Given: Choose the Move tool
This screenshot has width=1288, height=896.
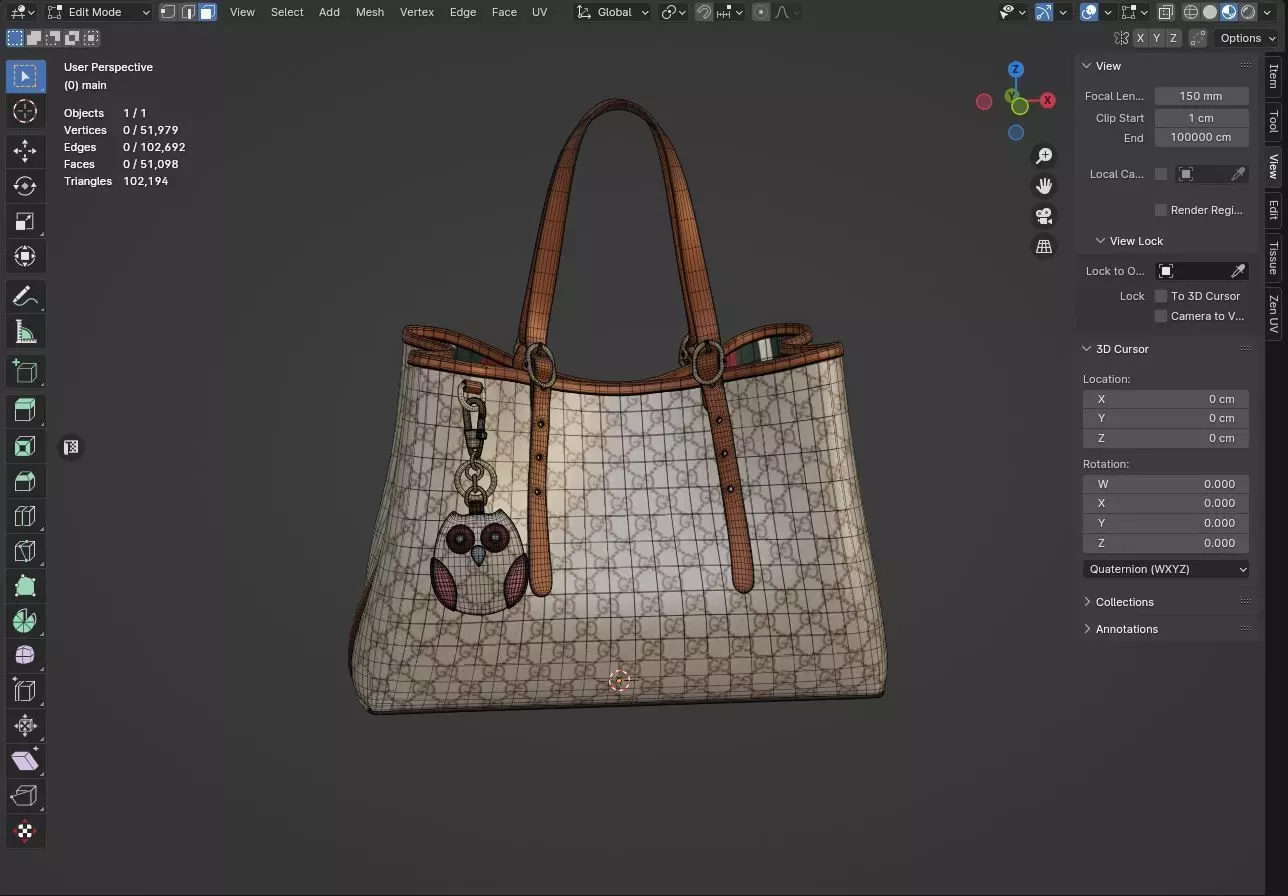Looking at the screenshot, I should point(25,151).
